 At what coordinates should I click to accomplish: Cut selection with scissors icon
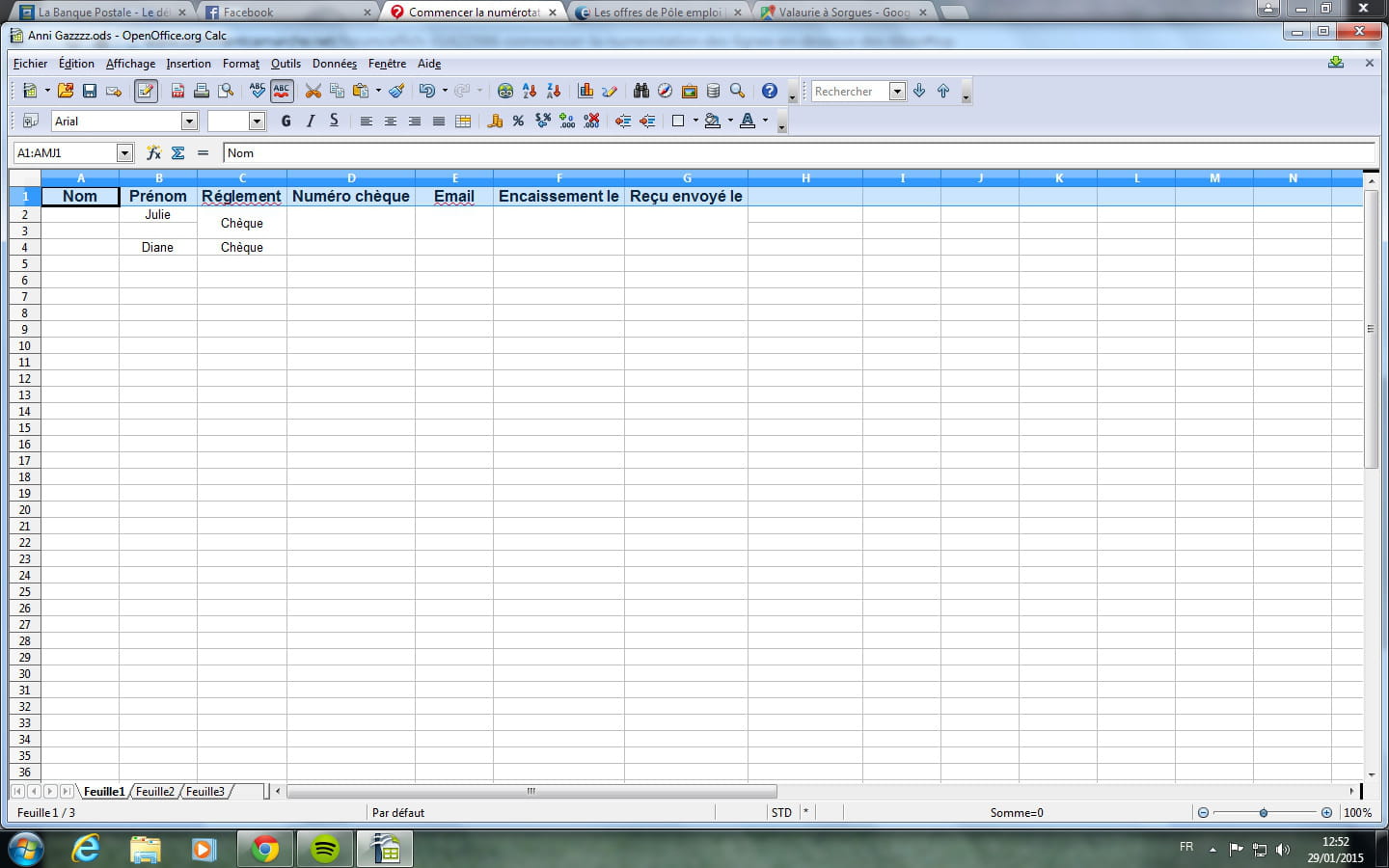click(x=313, y=91)
